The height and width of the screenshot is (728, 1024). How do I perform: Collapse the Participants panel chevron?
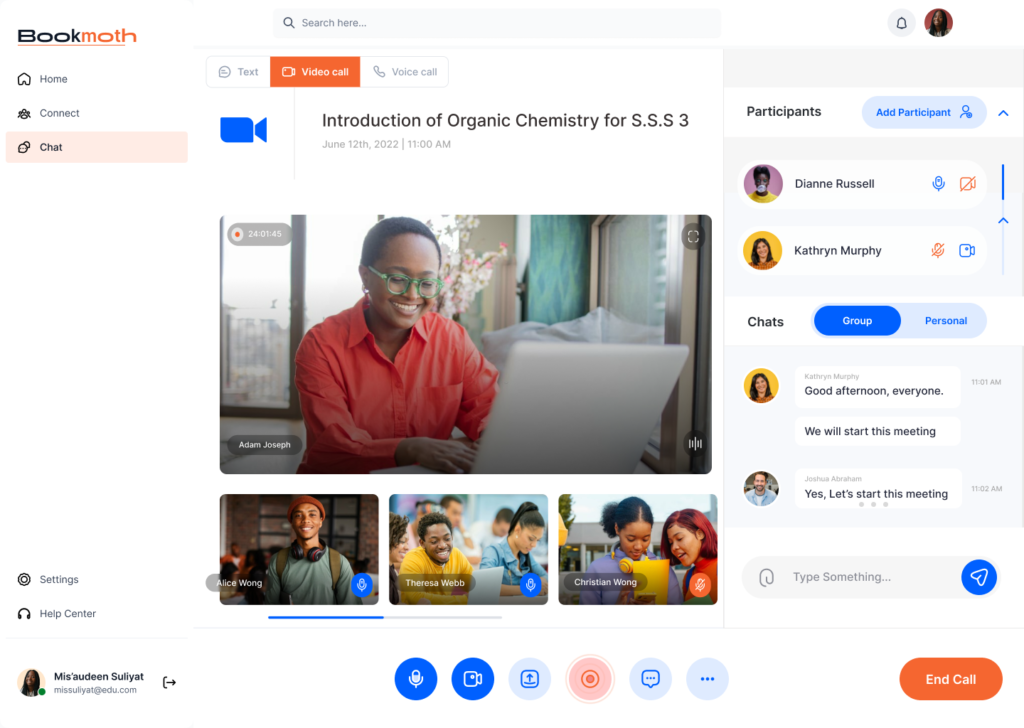click(1003, 113)
